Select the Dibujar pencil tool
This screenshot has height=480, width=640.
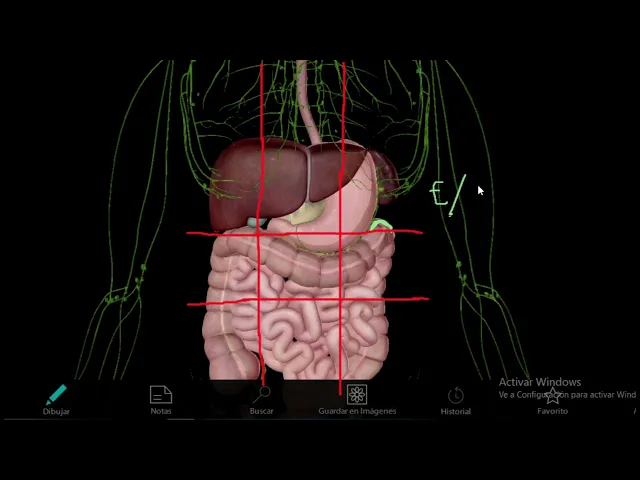click(57, 394)
